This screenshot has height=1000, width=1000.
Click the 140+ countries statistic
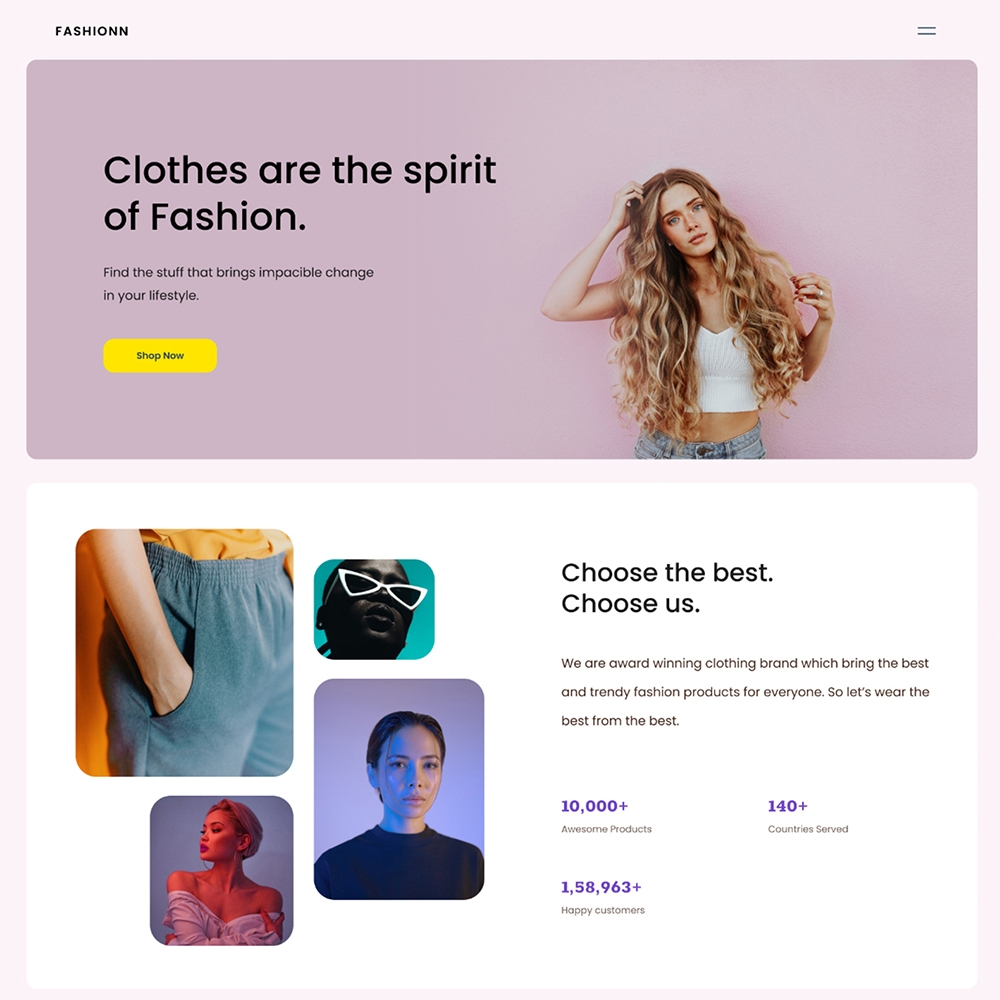(788, 806)
